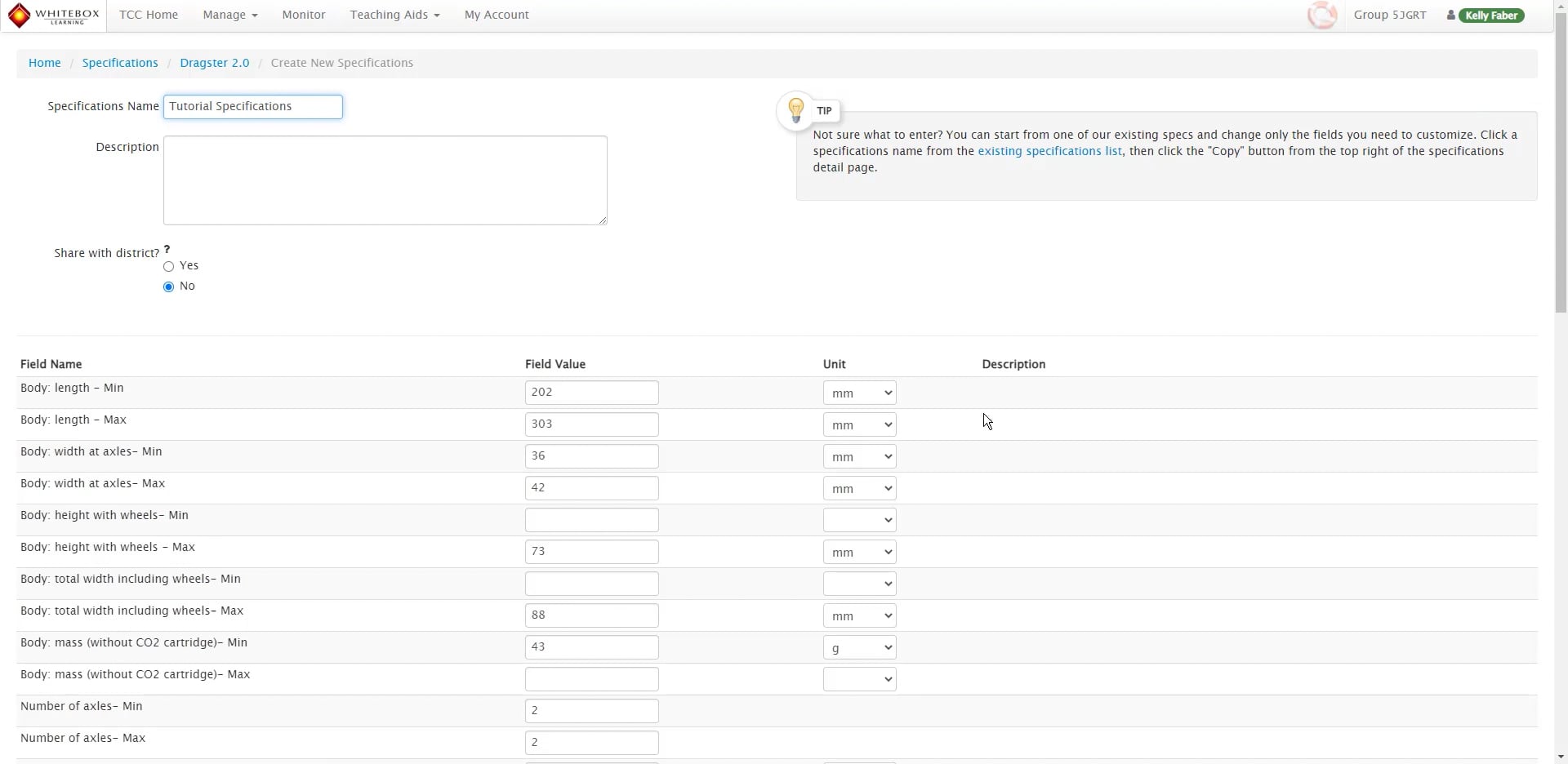This screenshot has width=1568, height=764.
Task: Click the person icon beside Kelly Faber
Action: 1450,15
